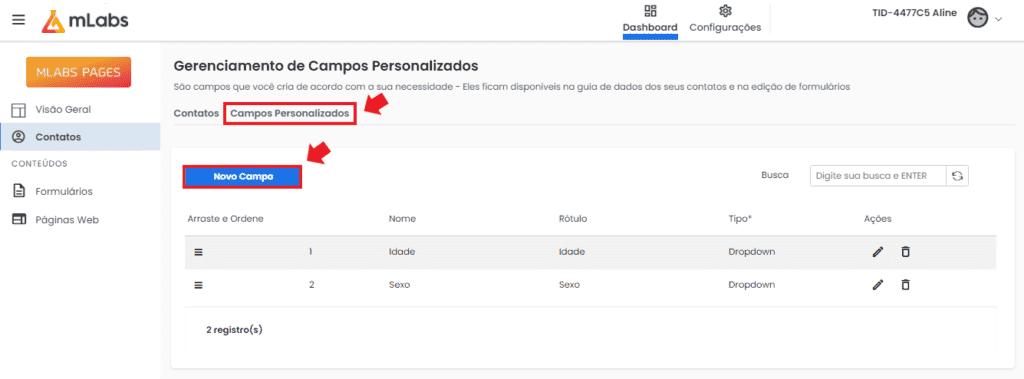Click Arraste e Ordene header
Viewport: 1024px width, 379px height.
click(x=225, y=218)
